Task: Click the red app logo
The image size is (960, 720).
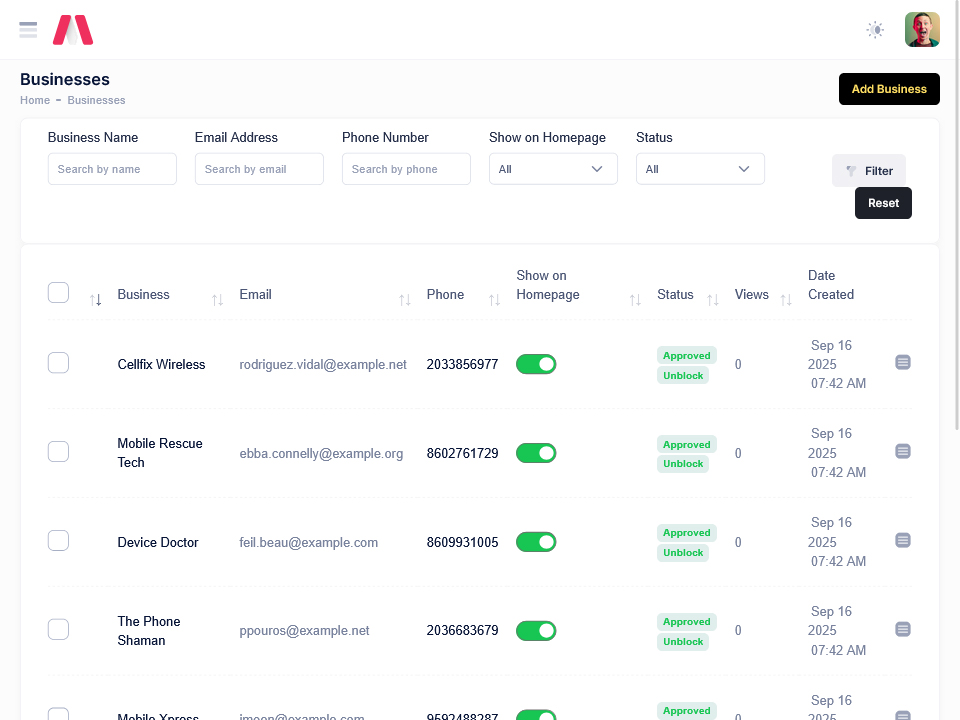Action: [73, 30]
